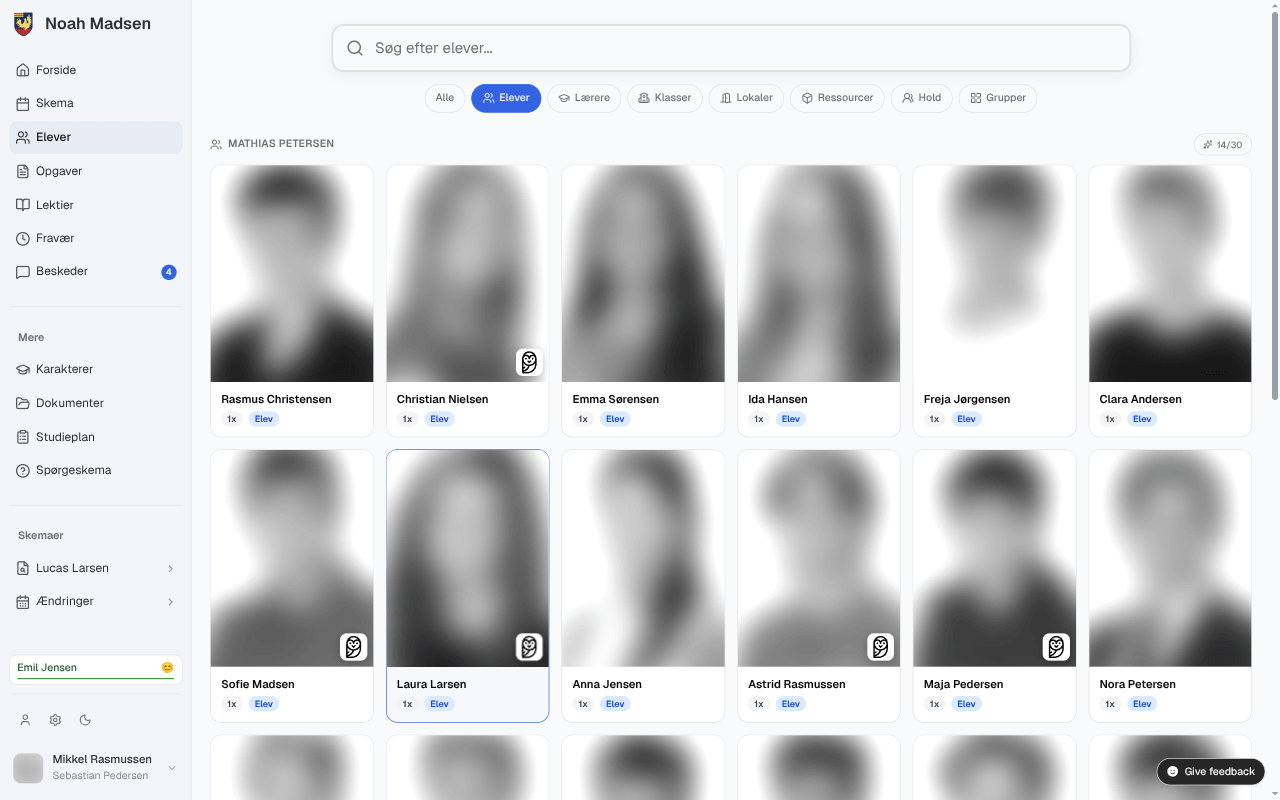Select the Alle filter tab

(445, 98)
